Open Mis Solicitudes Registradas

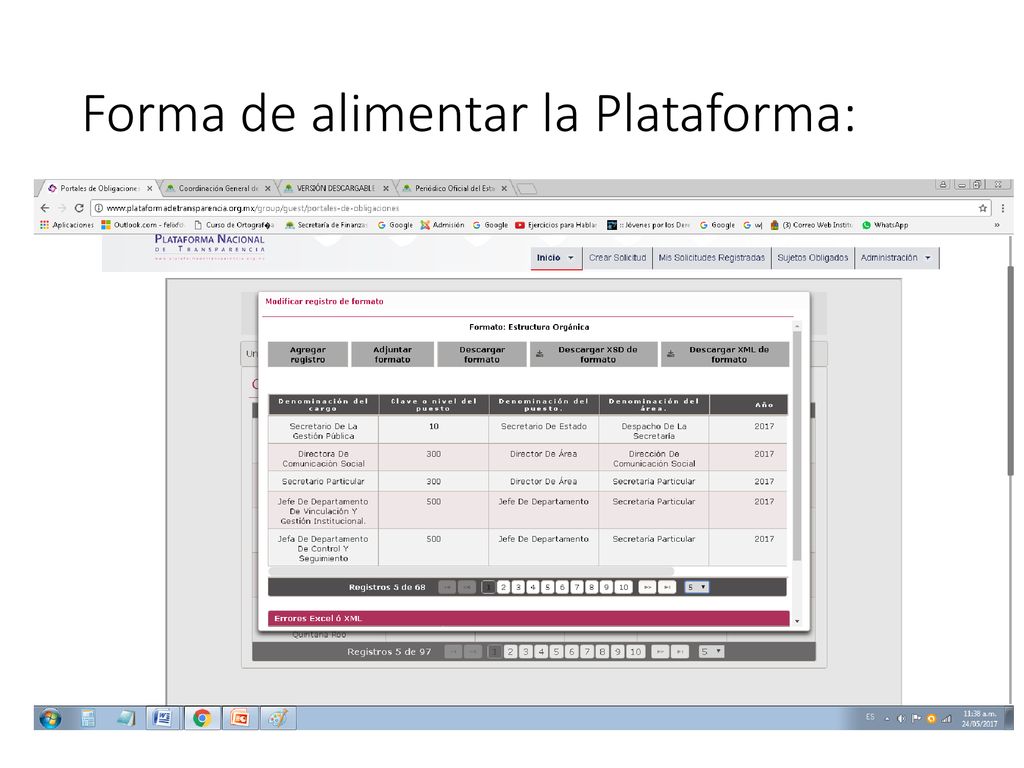tap(711, 258)
